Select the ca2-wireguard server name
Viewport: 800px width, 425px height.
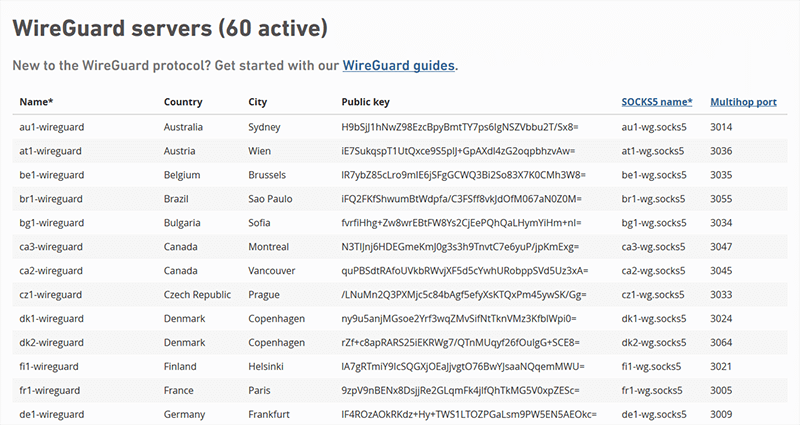click(x=51, y=271)
